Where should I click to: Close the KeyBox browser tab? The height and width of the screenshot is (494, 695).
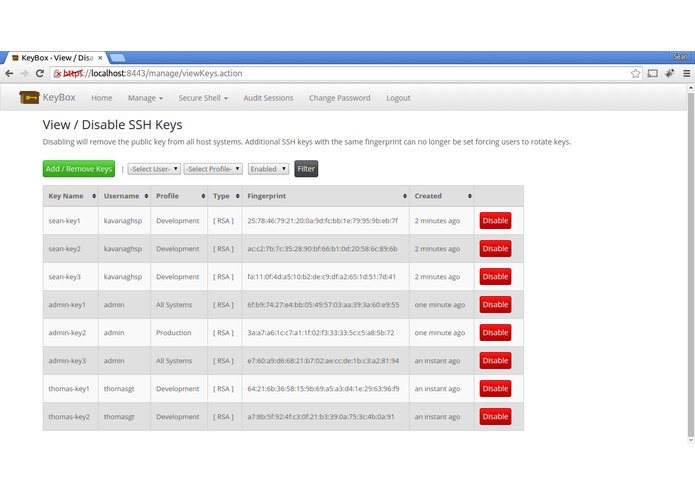pos(100,58)
